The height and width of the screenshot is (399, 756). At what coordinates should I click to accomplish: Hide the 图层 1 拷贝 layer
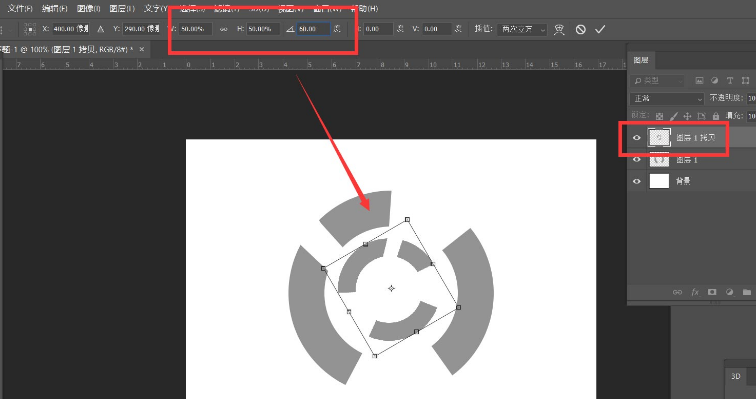coord(636,137)
